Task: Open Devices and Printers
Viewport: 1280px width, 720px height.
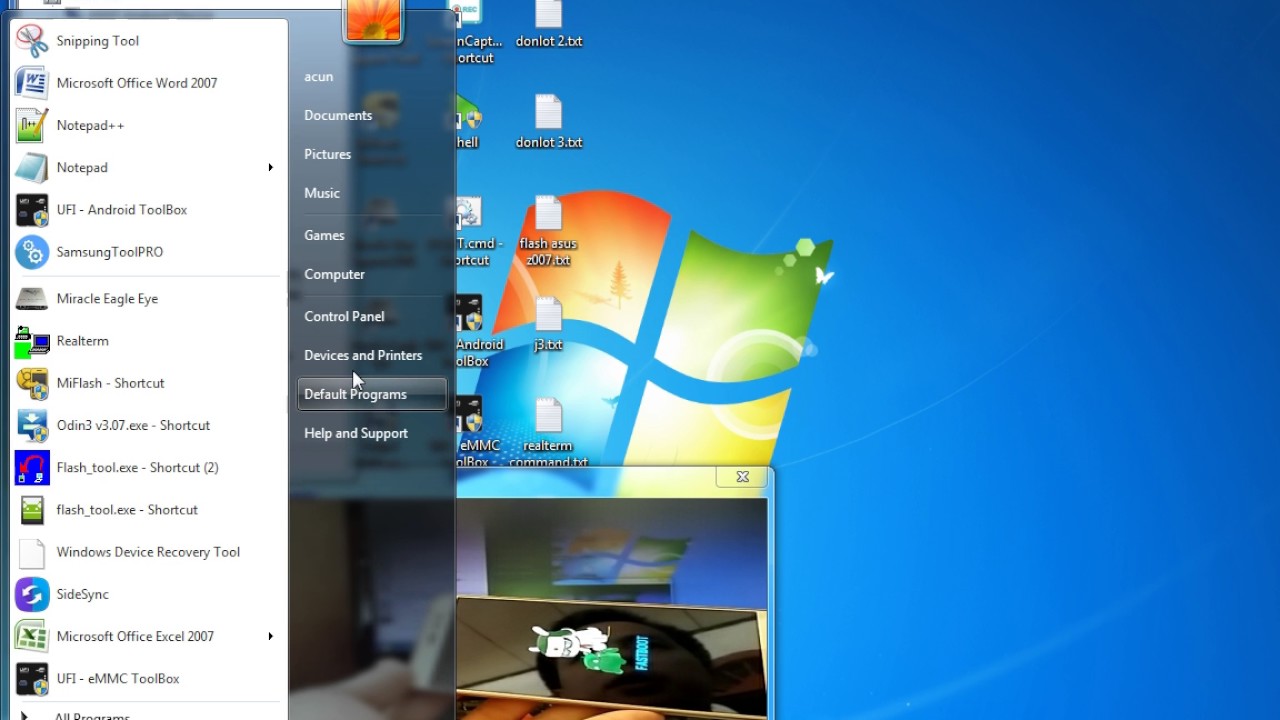Action: (363, 355)
